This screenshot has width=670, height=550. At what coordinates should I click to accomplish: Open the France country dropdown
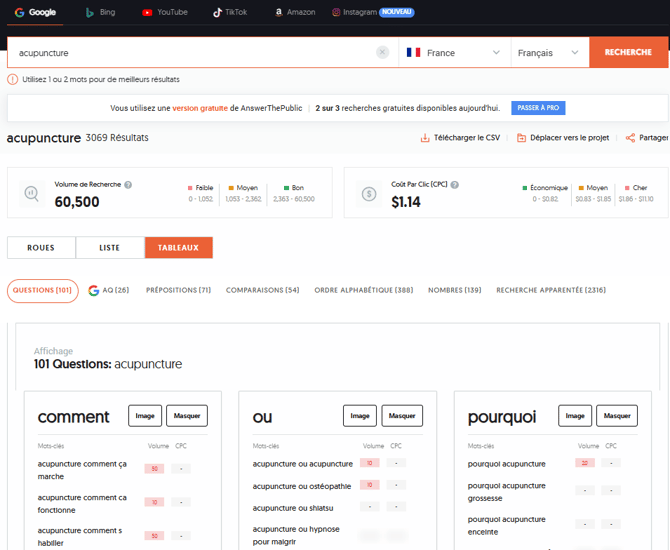[x=453, y=53]
